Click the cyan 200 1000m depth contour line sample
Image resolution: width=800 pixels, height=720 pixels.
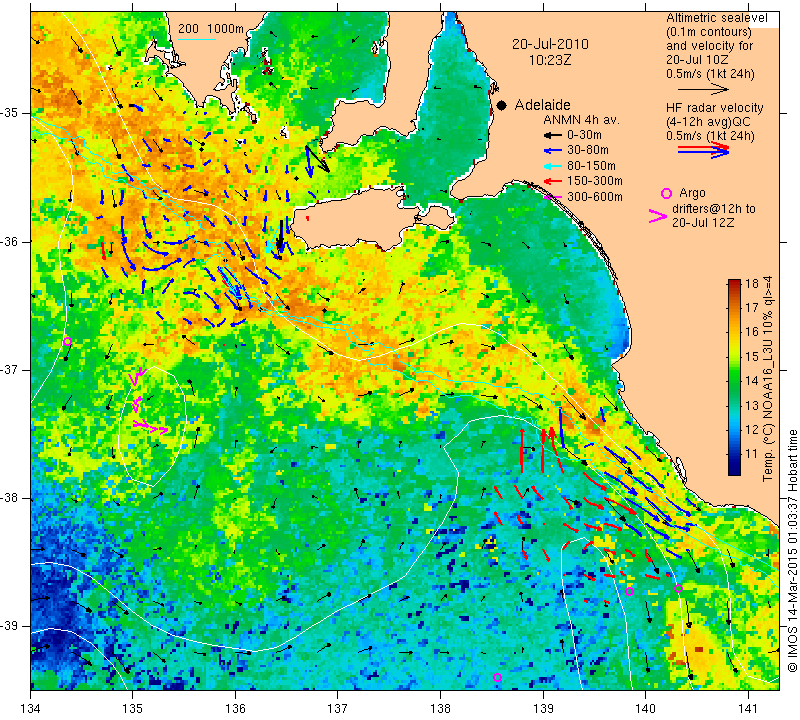coord(197,39)
